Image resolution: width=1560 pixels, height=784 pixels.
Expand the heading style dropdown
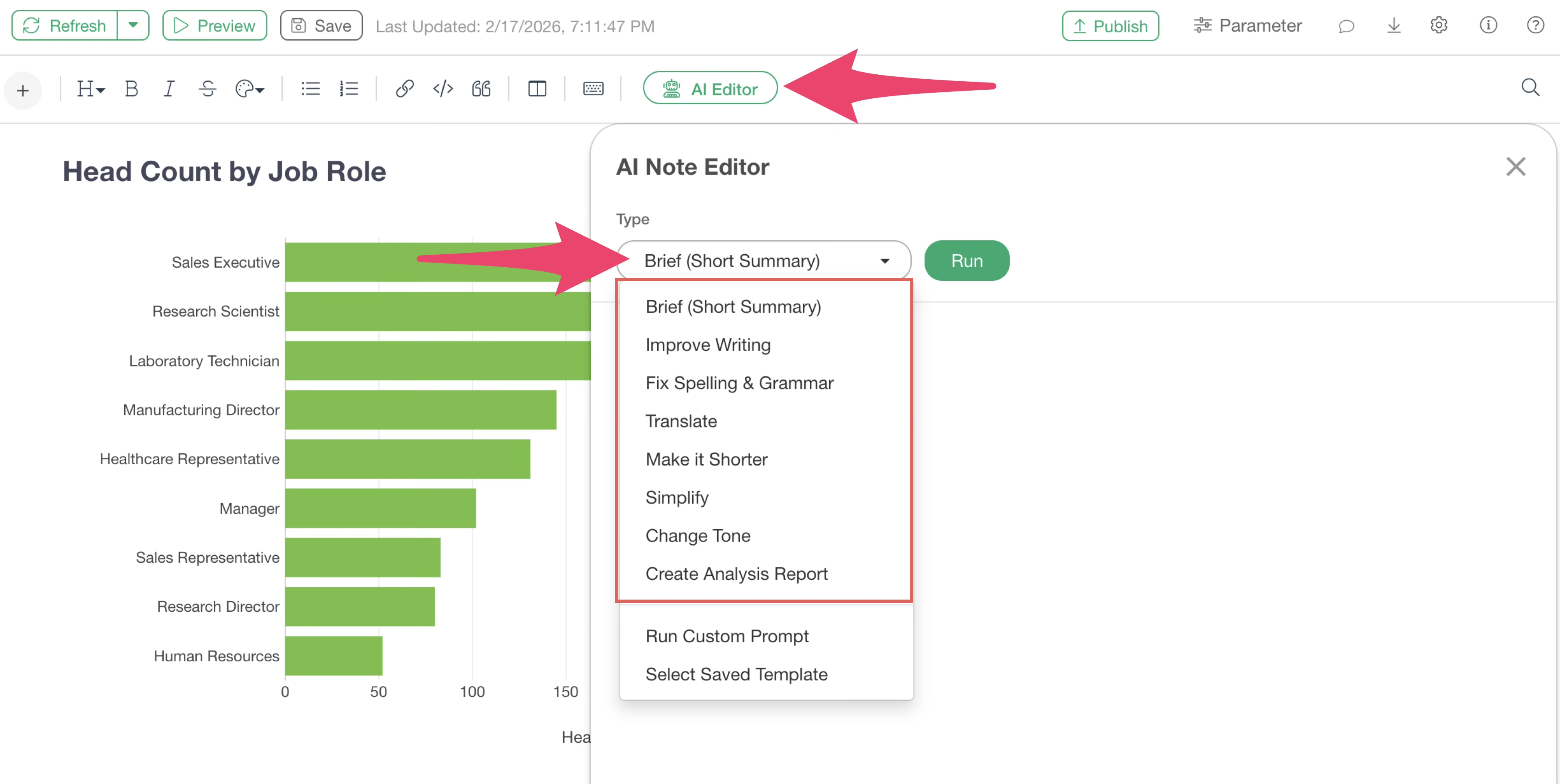pos(90,89)
